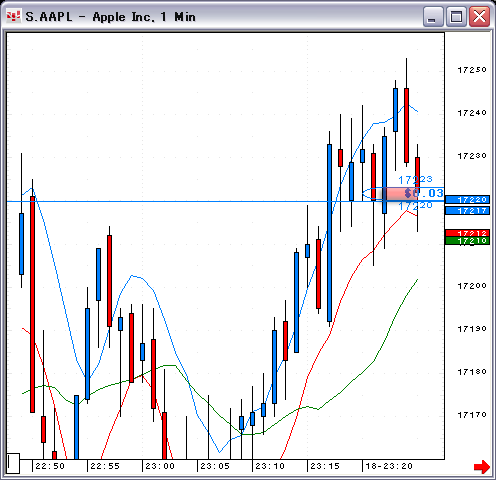
Task: Click the red arrow in bottom-right corner
Action: (x=482, y=467)
